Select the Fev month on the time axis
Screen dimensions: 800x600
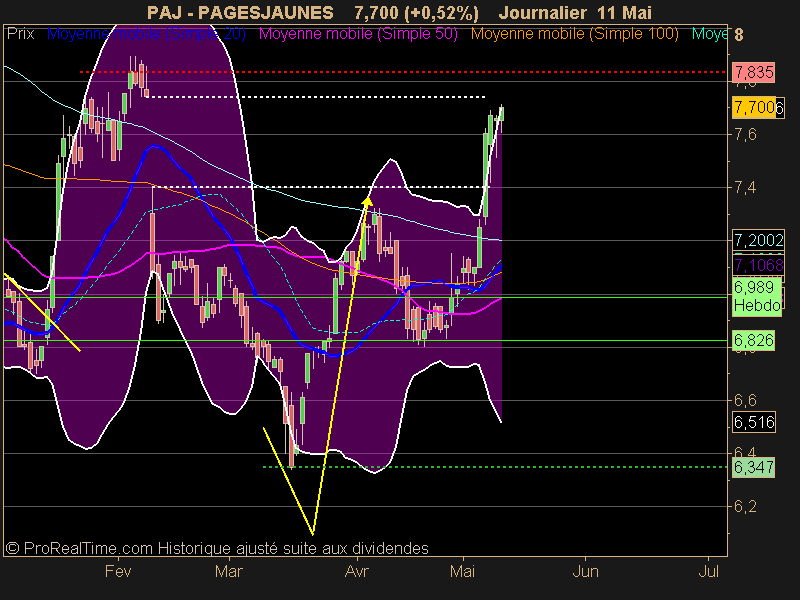[x=118, y=571]
